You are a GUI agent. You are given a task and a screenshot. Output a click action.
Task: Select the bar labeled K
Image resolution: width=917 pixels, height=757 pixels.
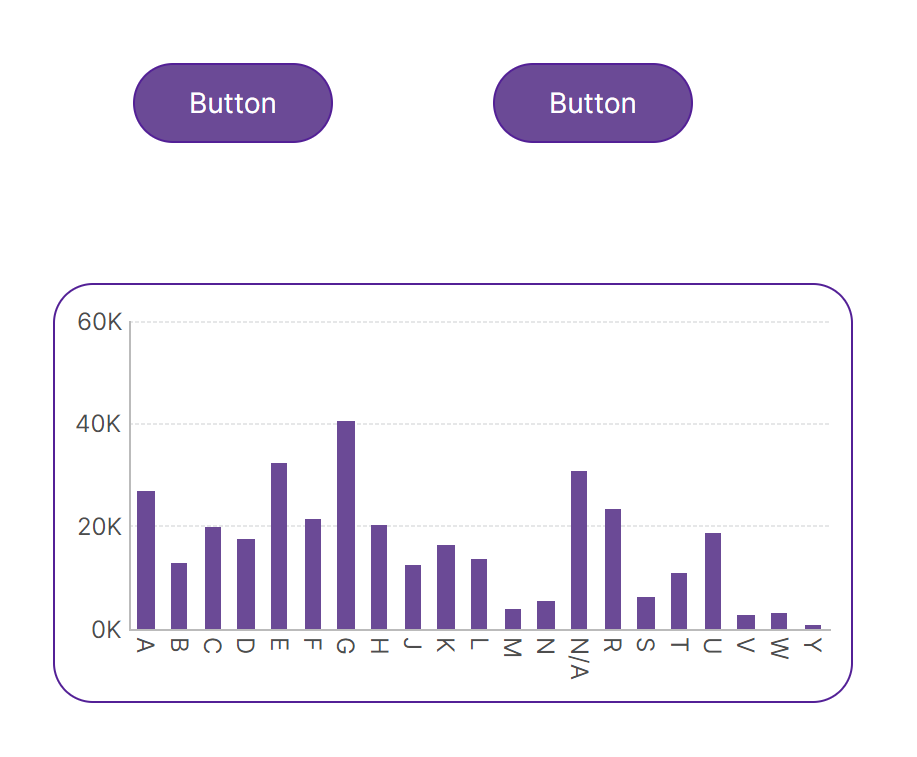point(446,587)
